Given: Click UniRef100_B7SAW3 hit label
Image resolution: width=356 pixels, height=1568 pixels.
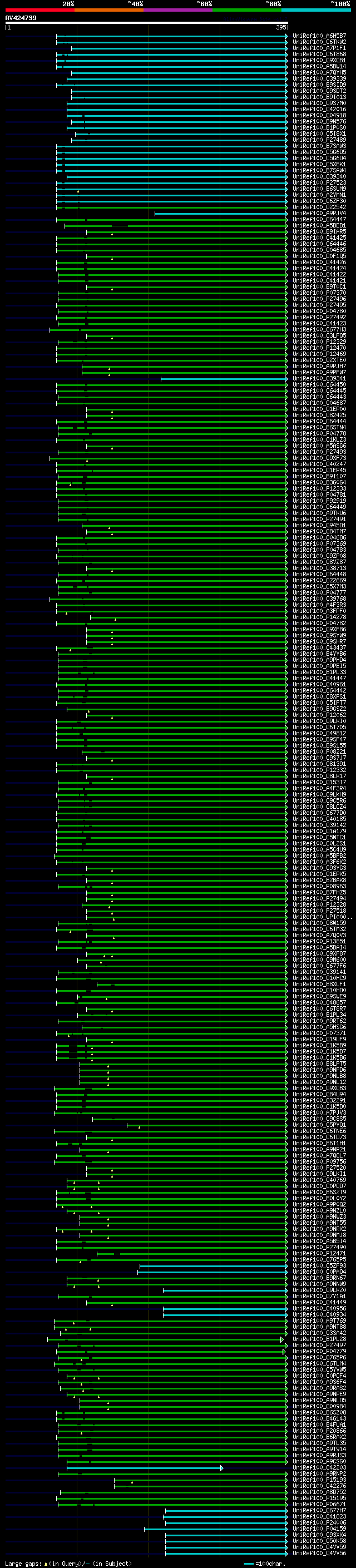Looking at the screenshot, I should (x=319, y=146).
